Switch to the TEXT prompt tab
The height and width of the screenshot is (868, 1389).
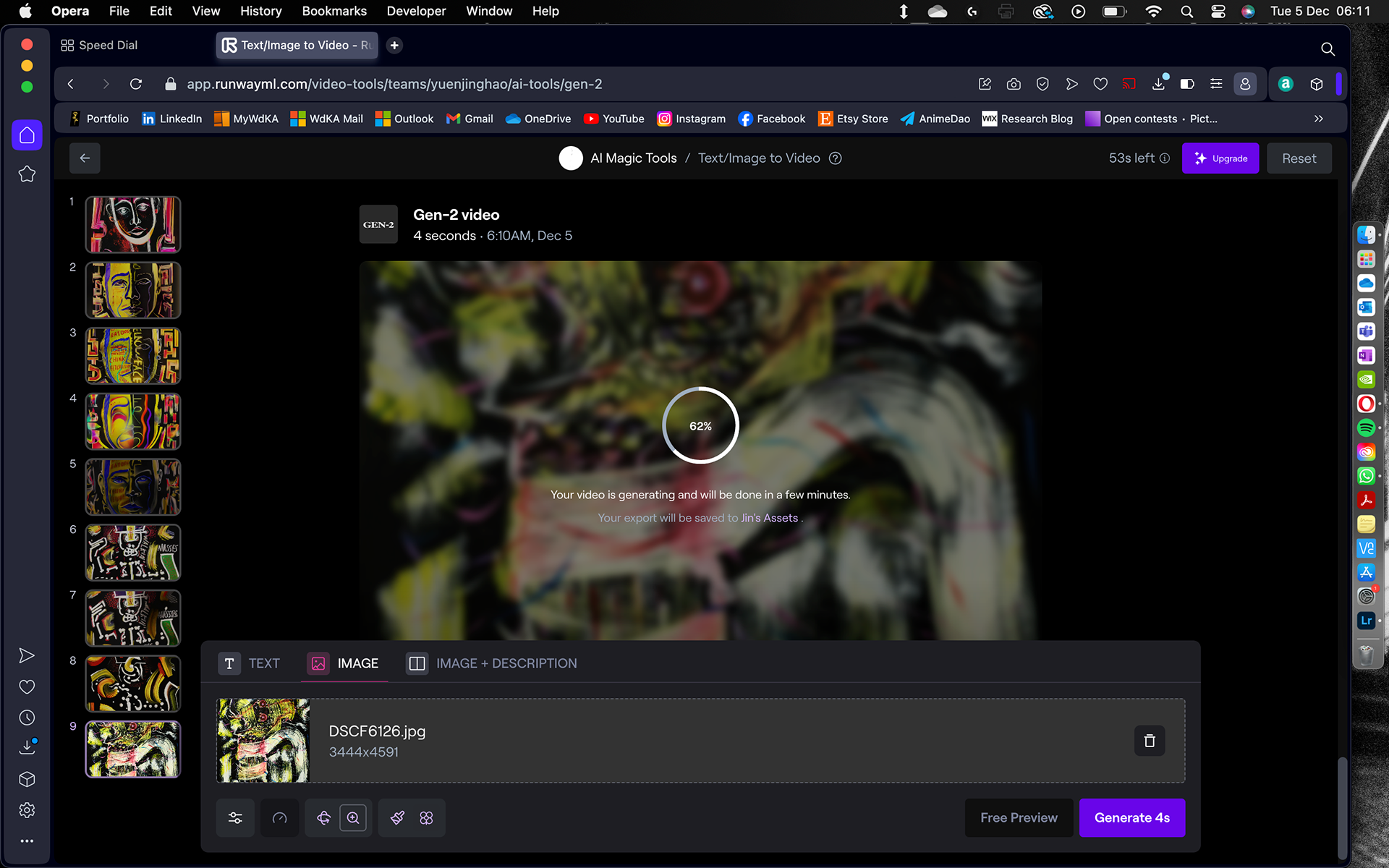tap(250, 663)
